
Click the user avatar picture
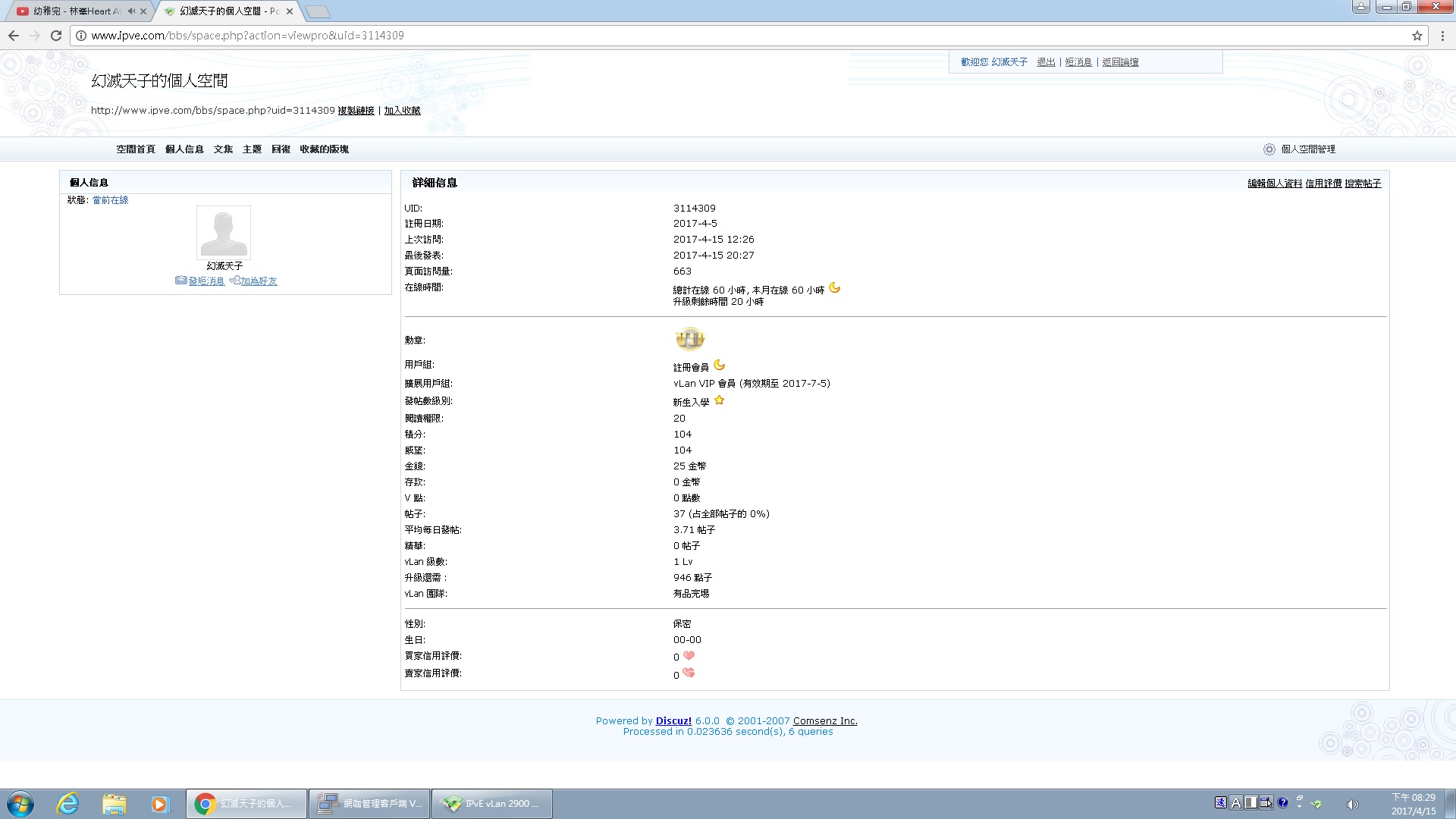[223, 233]
